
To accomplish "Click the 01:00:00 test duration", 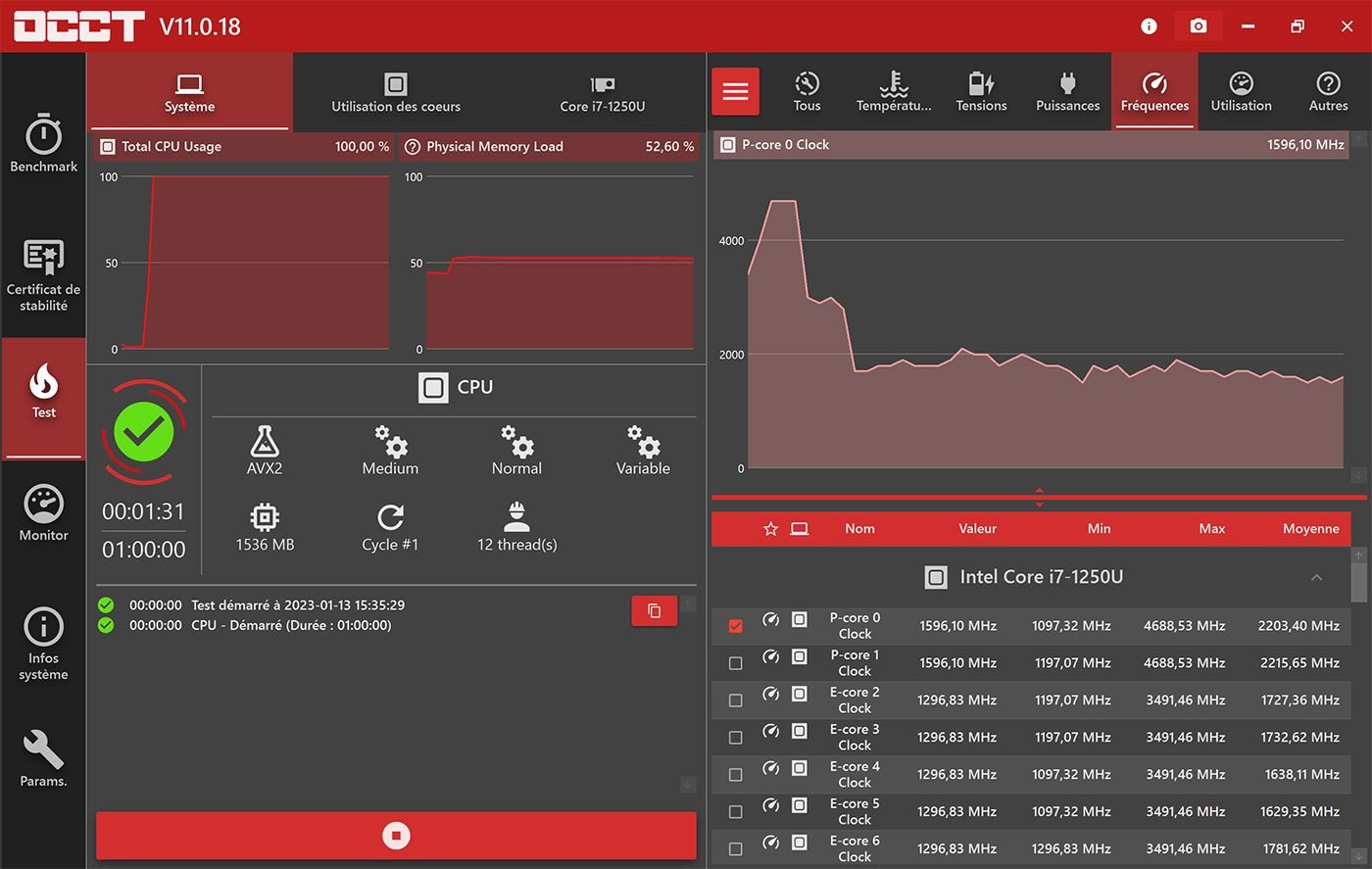I will 144,550.
